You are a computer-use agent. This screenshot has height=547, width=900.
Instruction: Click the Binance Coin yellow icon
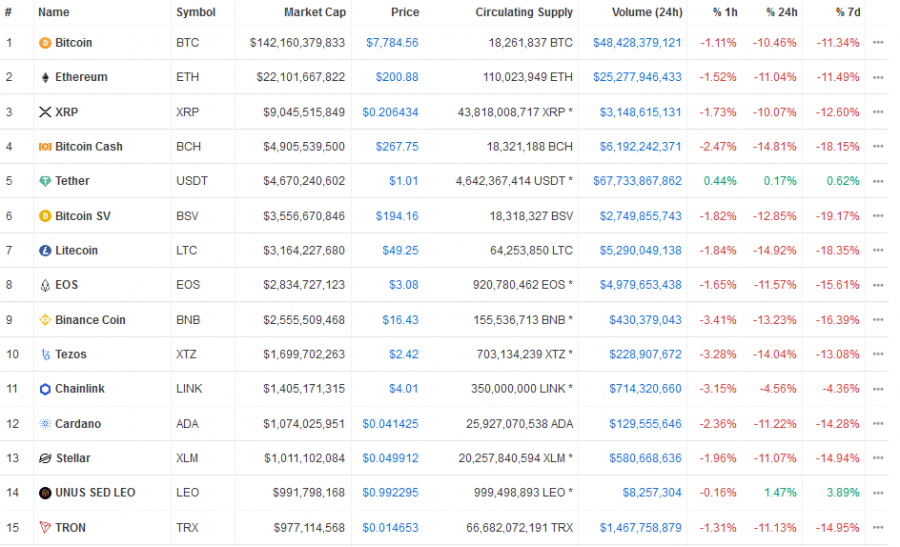pyautogui.click(x=45, y=320)
